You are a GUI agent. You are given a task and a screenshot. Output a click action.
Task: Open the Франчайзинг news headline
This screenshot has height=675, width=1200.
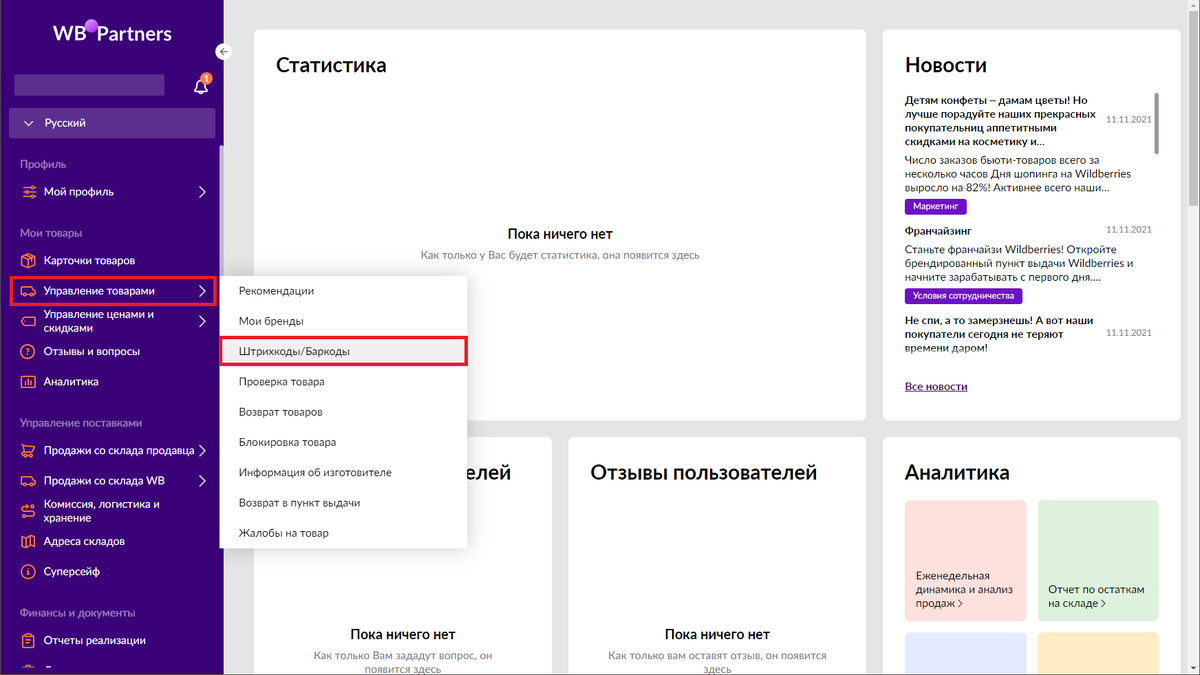938,230
